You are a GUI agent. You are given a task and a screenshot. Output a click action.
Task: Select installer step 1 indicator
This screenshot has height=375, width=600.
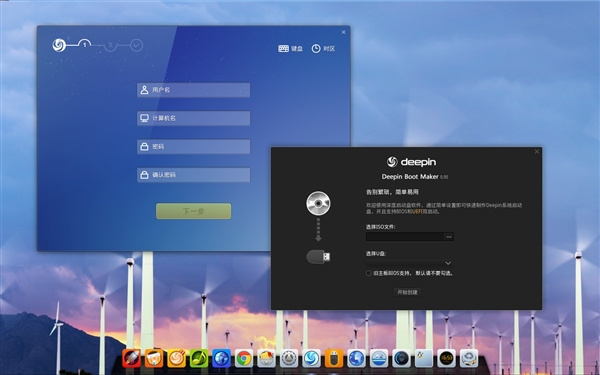[85, 45]
